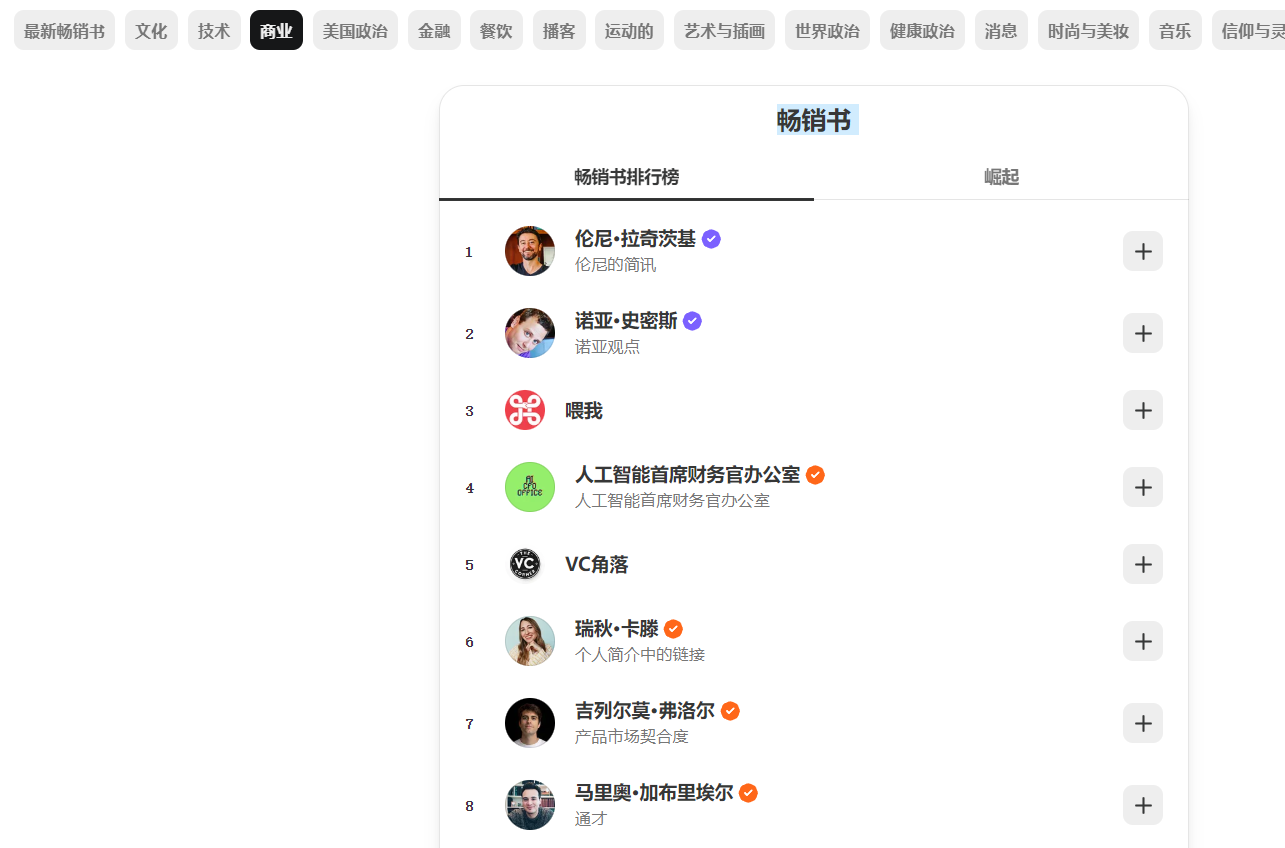Select the active 商业 category chip

276,30
